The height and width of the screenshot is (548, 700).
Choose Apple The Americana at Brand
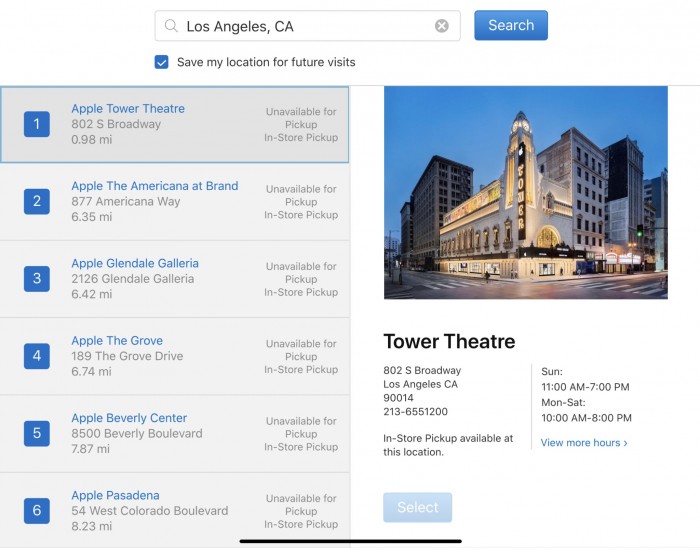point(154,186)
